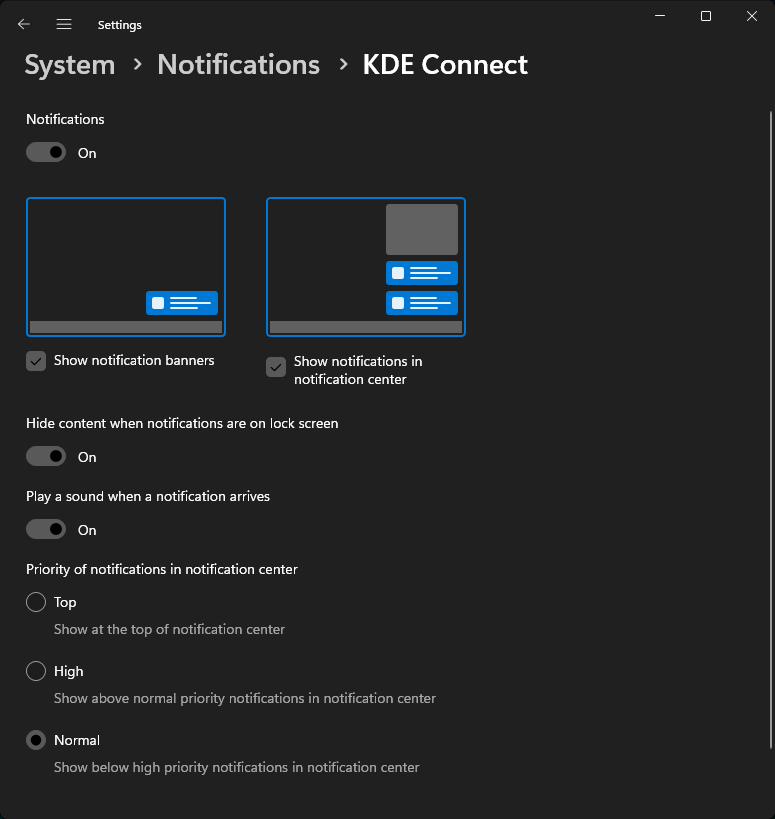
Task: Navigate to Notifications breadcrumb
Action: tap(238, 65)
